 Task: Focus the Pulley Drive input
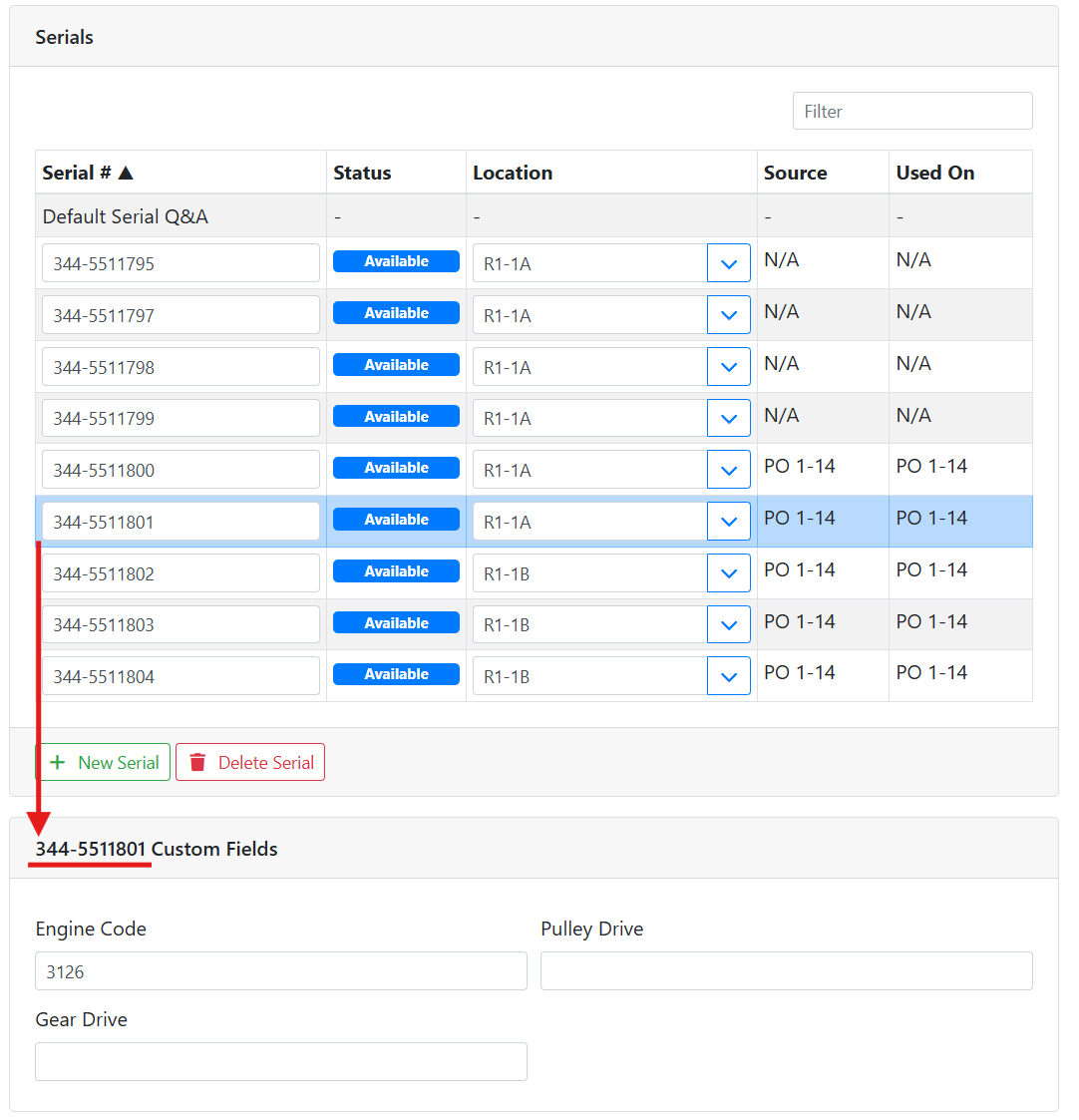pos(786,970)
